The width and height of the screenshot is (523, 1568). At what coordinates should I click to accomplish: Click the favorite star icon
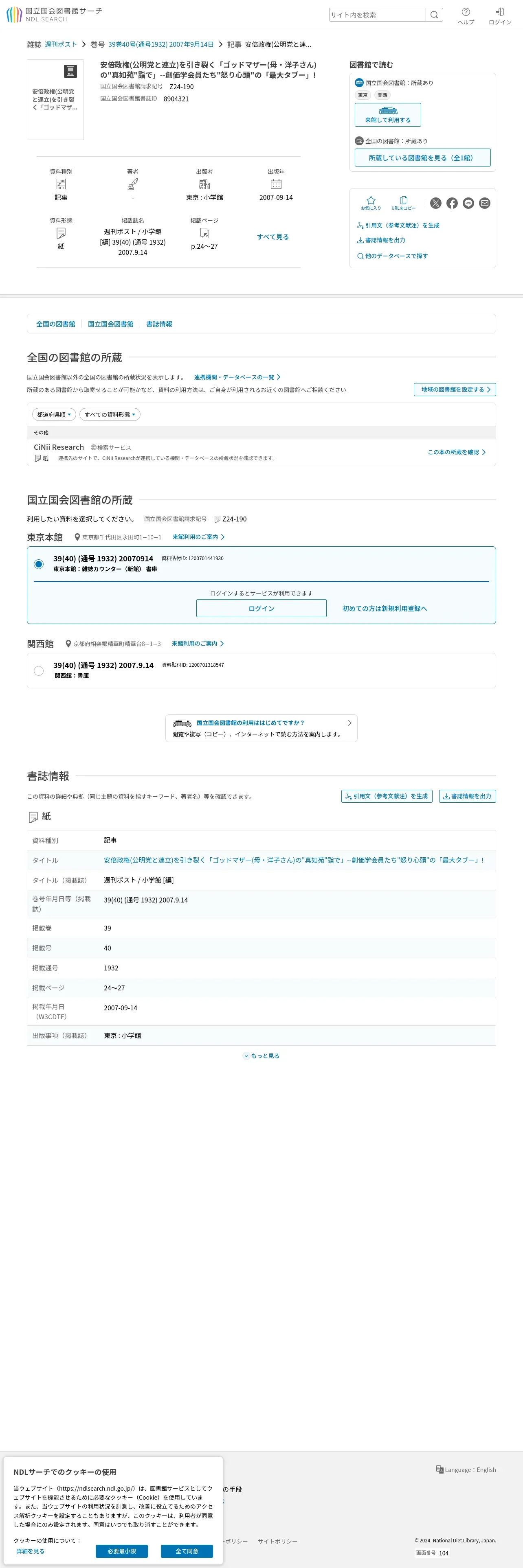[371, 200]
